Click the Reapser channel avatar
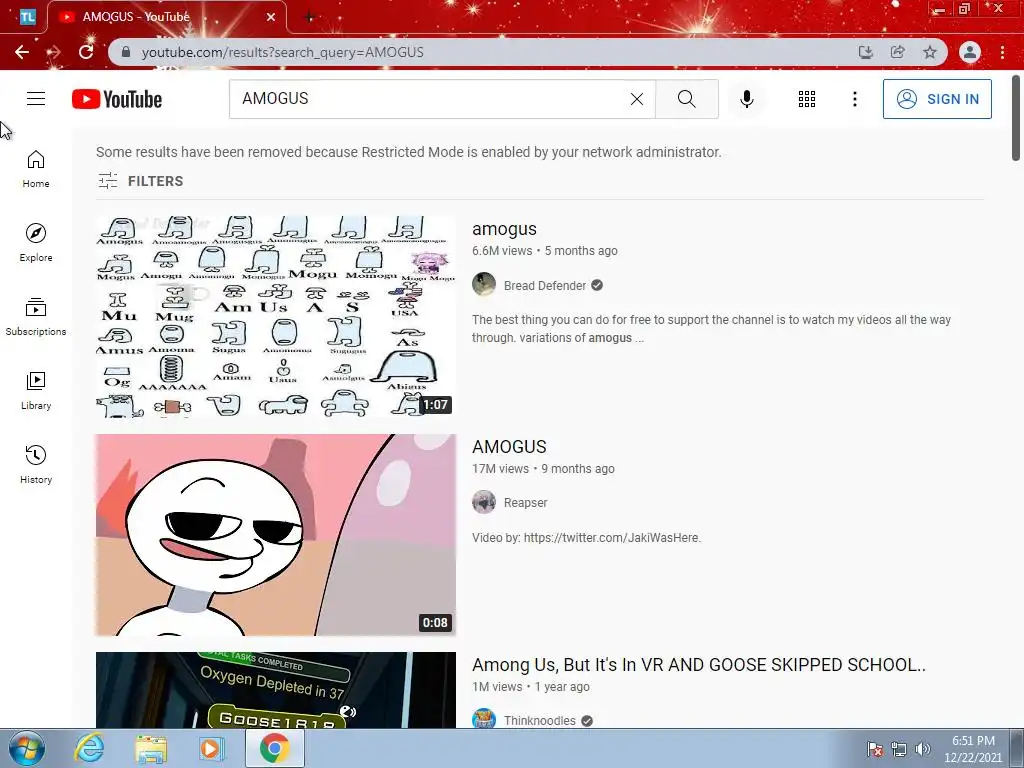The image size is (1024, 768). [484, 502]
